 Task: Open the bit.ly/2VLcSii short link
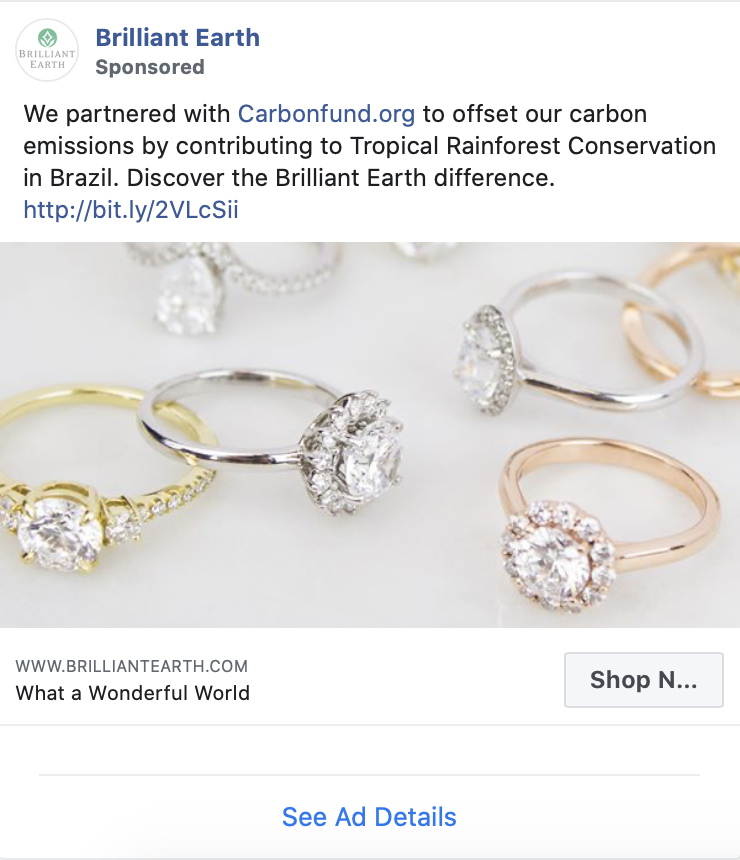click(131, 210)
